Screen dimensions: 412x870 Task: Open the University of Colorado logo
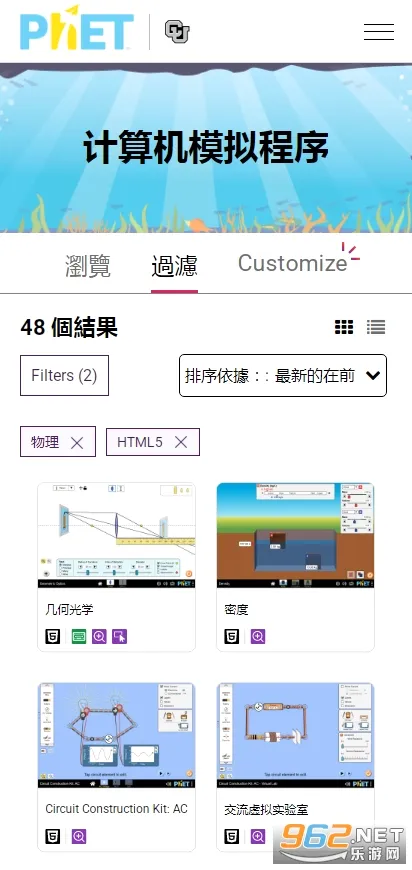click(177, 32)
